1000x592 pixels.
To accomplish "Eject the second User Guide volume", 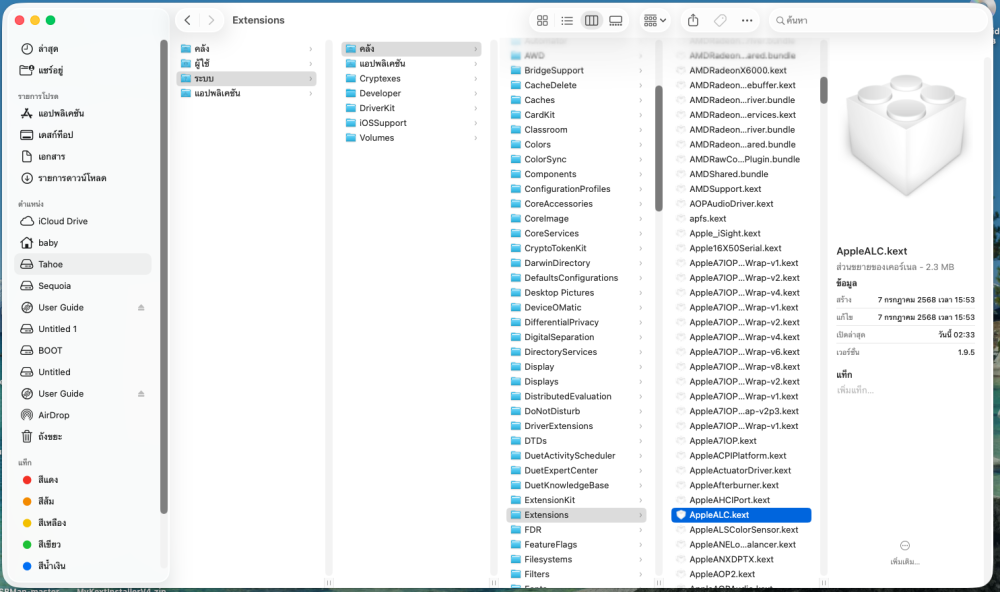I will pyautogui.click(x=141, y=394).
